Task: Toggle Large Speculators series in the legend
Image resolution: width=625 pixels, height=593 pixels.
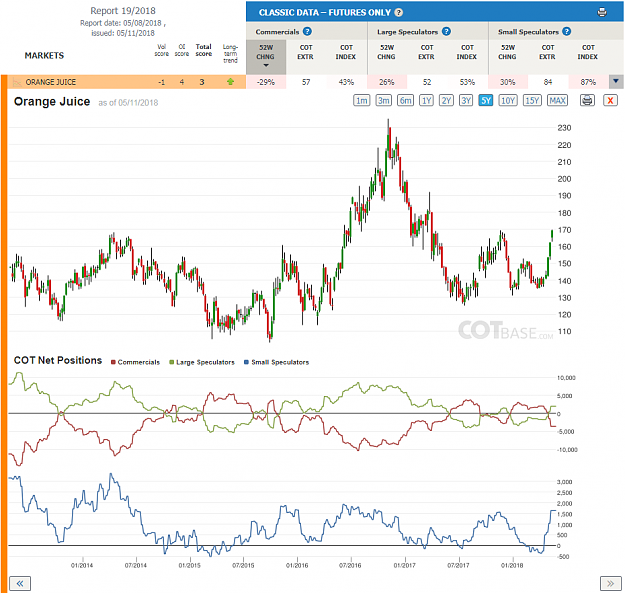Action: point(202,362)
